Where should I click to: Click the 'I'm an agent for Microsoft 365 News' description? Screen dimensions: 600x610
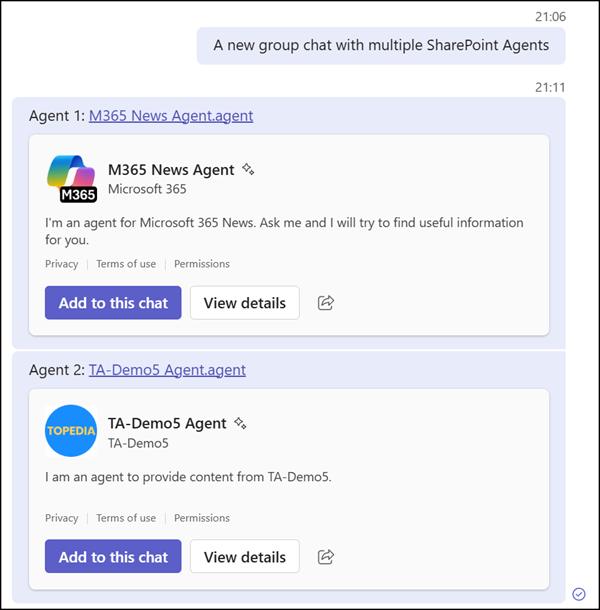pos(284,231)
